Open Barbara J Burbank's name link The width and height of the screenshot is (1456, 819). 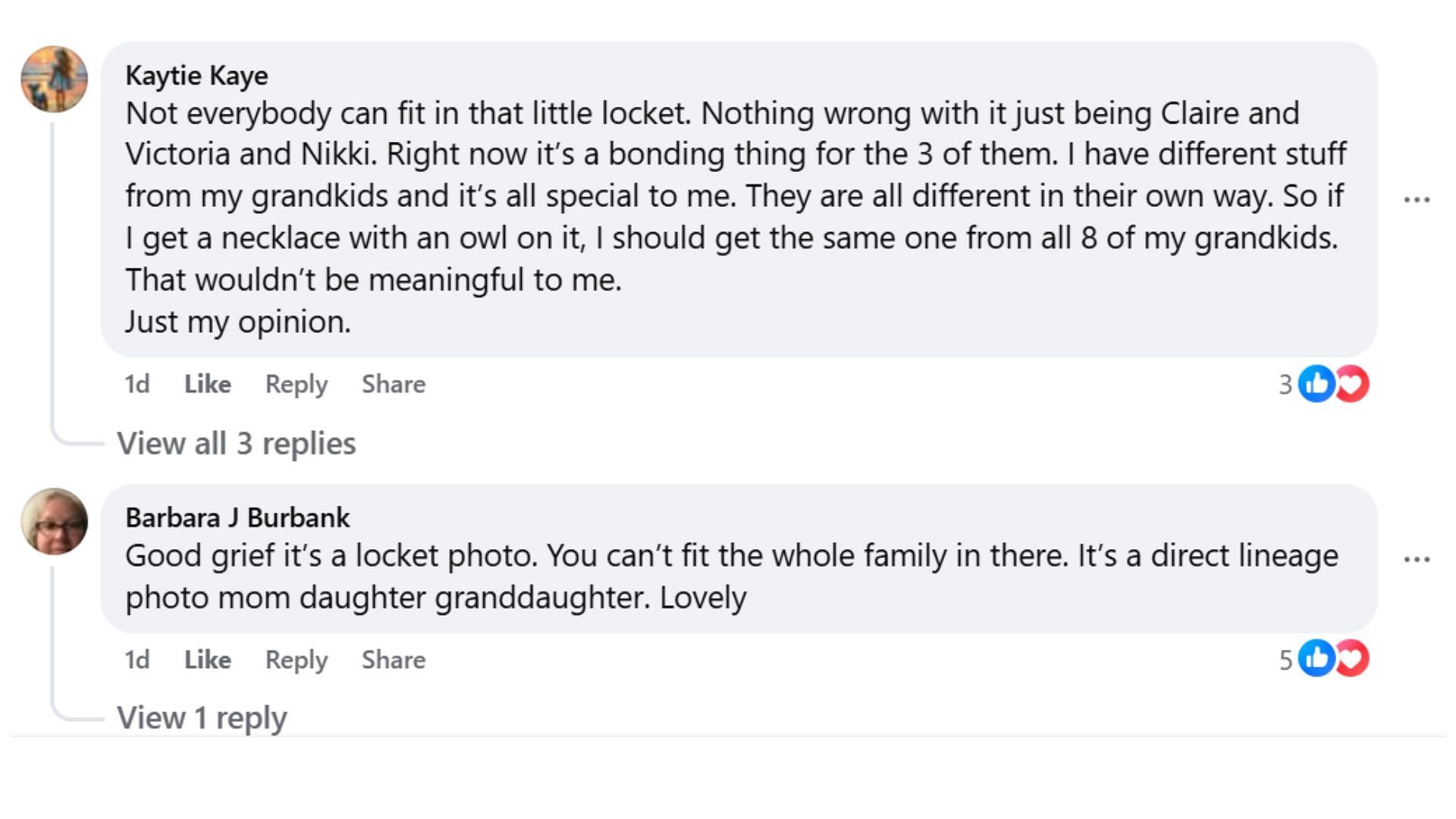click(x=237, y=517)
